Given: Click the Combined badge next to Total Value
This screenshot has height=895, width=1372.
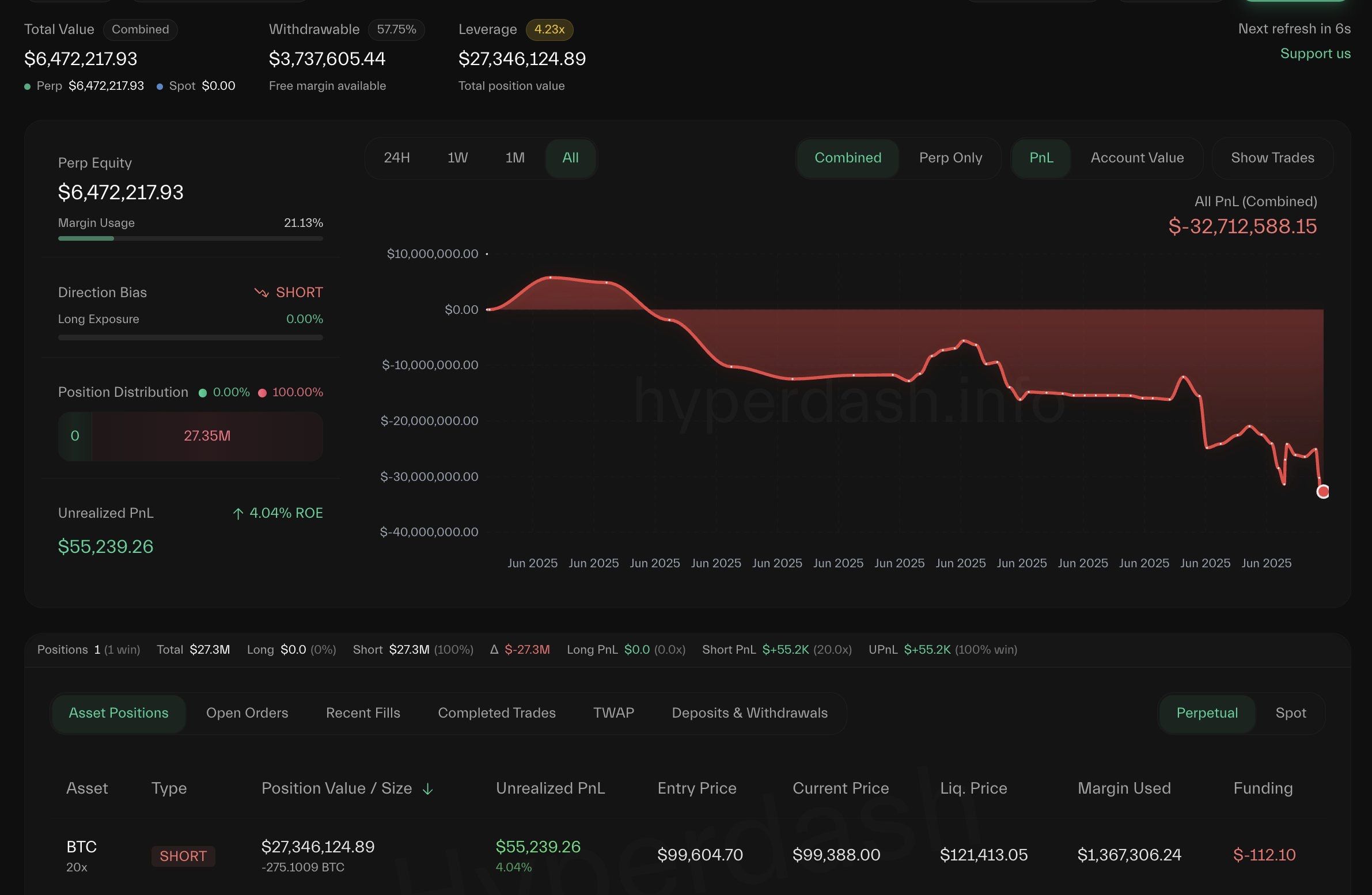Looking at the screenshot, I should (x=140, y=29).
